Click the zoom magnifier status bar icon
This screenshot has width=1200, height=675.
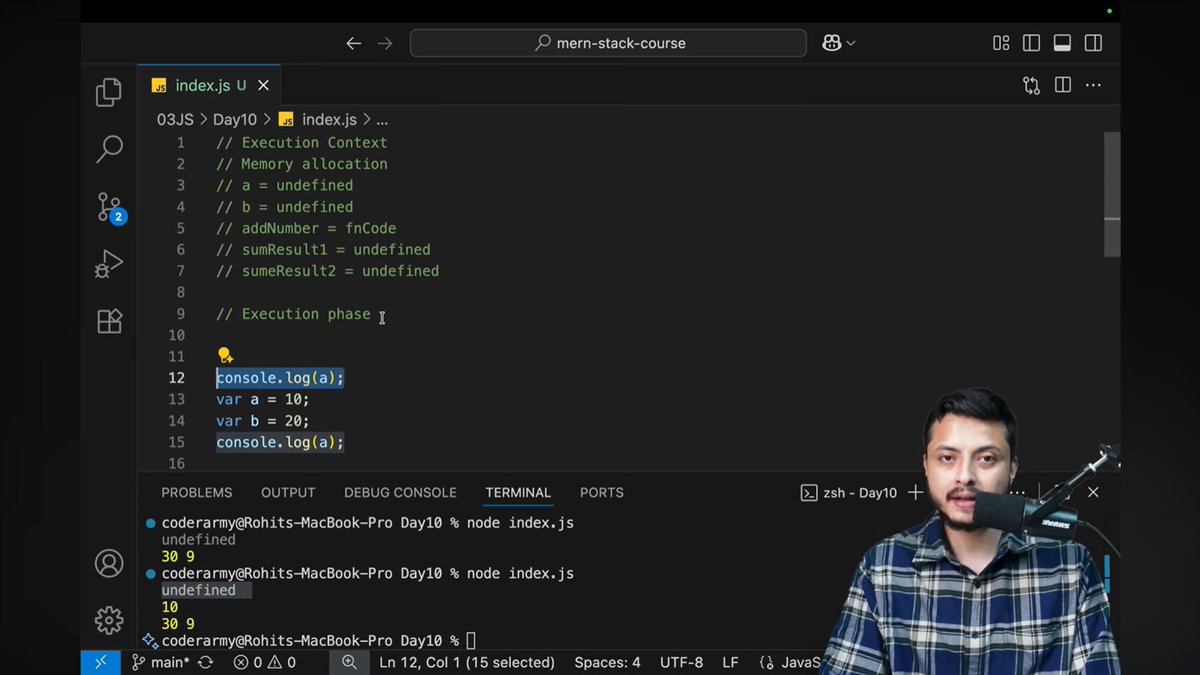[x=349, y=662]
